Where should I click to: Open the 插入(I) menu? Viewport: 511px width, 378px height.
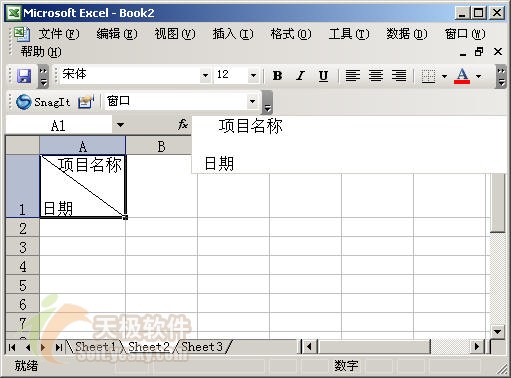tap(233, 34)
